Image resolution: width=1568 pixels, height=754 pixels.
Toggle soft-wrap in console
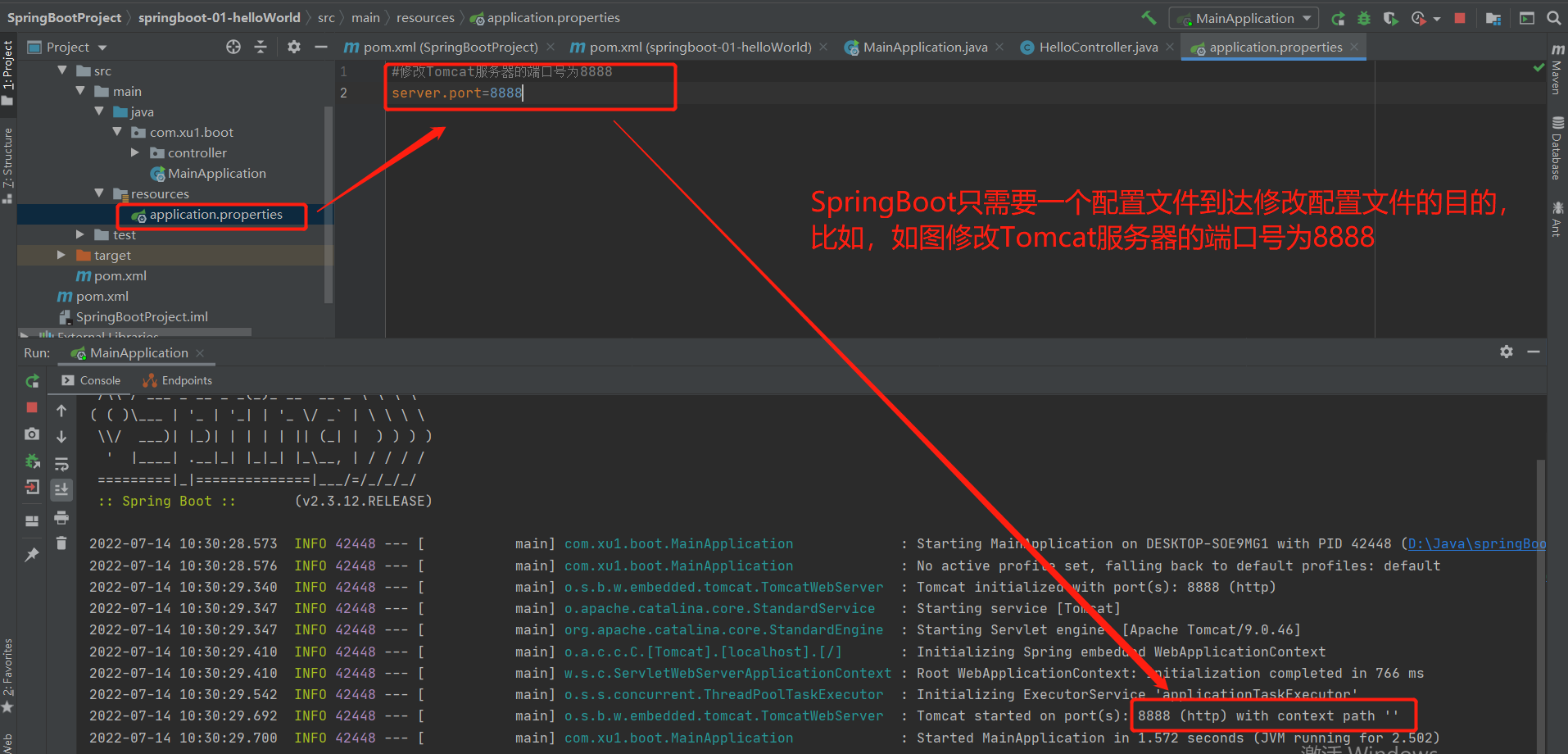point(61,464)
